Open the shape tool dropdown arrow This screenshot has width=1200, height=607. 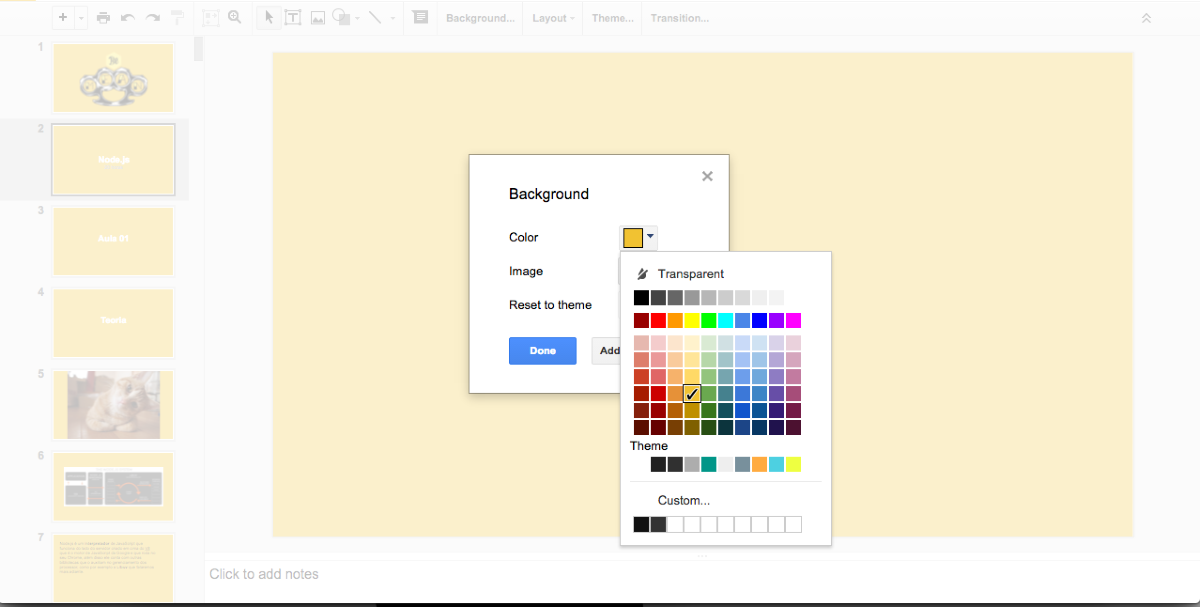point(356,17)
